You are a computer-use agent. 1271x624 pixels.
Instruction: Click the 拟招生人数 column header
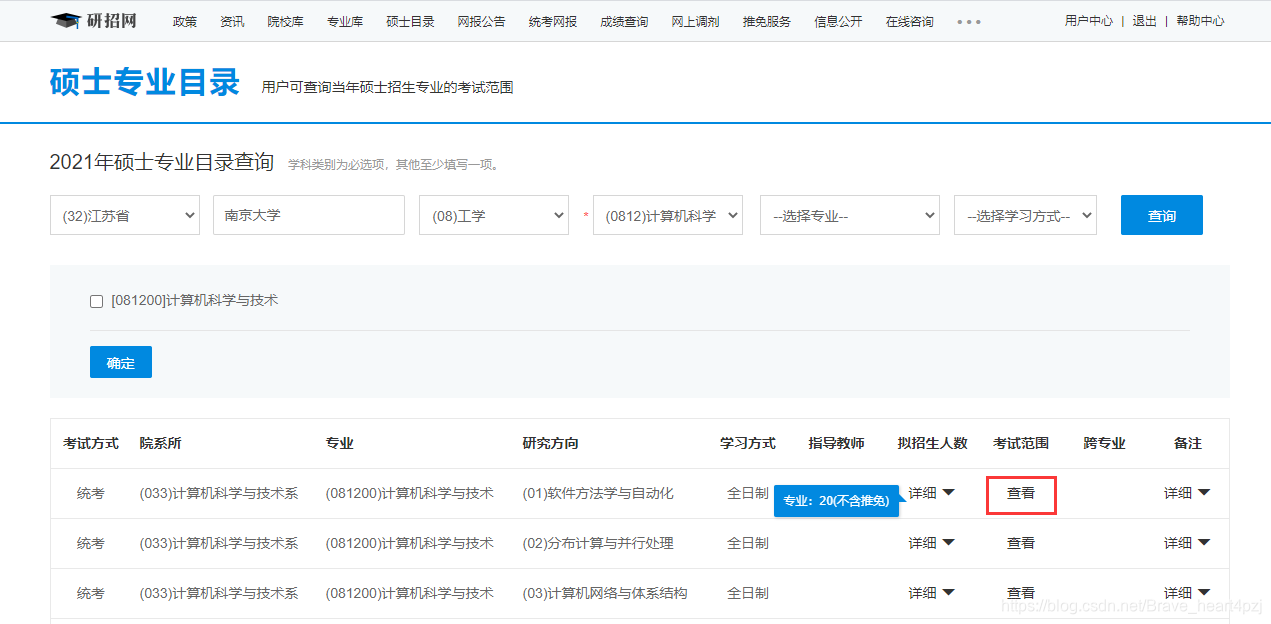tap(932, 443)
